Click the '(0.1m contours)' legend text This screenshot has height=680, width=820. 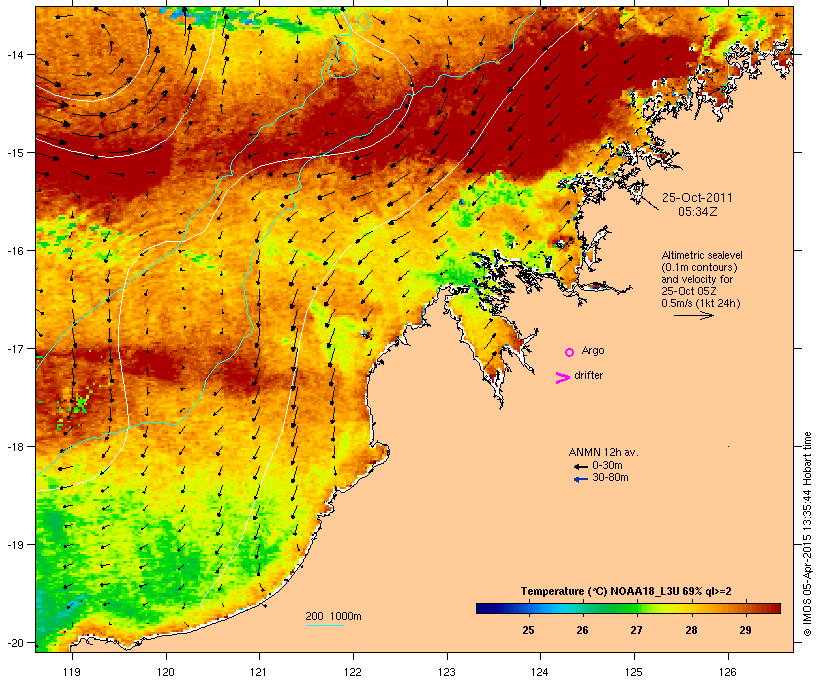click(700, 267)
